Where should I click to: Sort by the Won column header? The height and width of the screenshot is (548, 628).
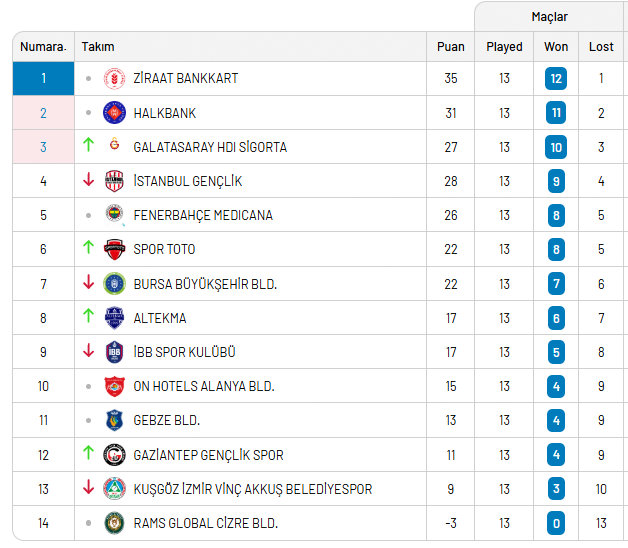556,47
